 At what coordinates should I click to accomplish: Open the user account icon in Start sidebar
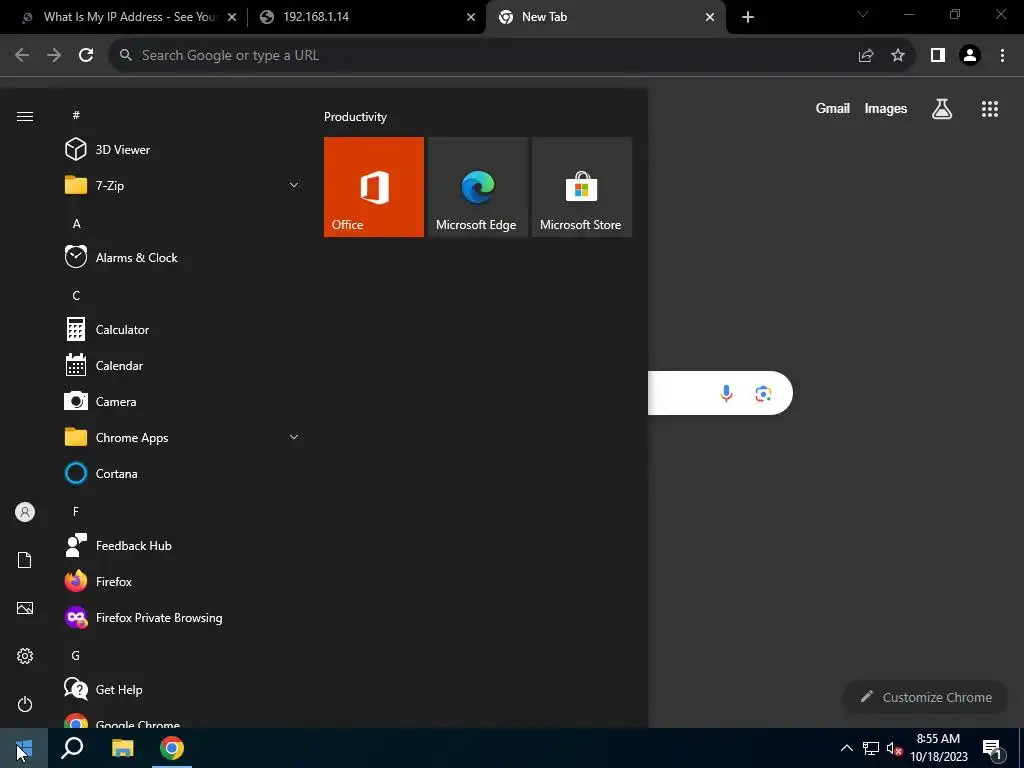pos(25,512)
